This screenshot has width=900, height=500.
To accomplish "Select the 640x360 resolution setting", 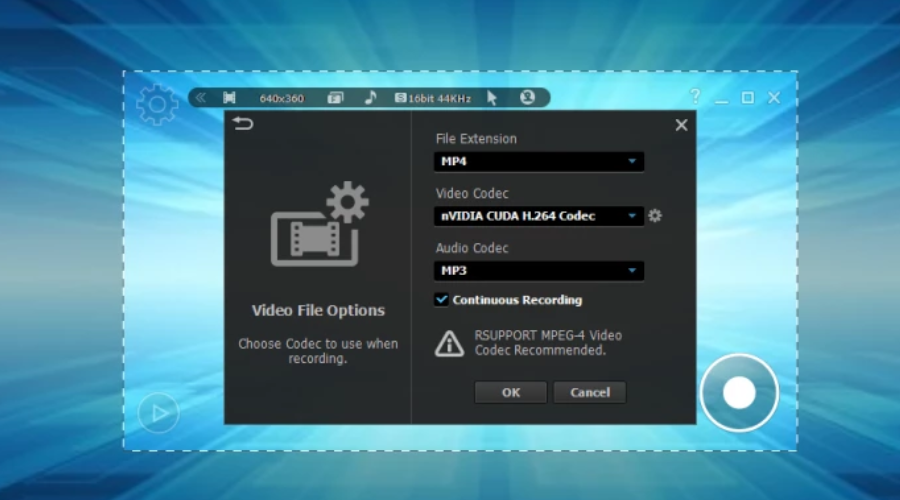I will [x=281, y=98].
